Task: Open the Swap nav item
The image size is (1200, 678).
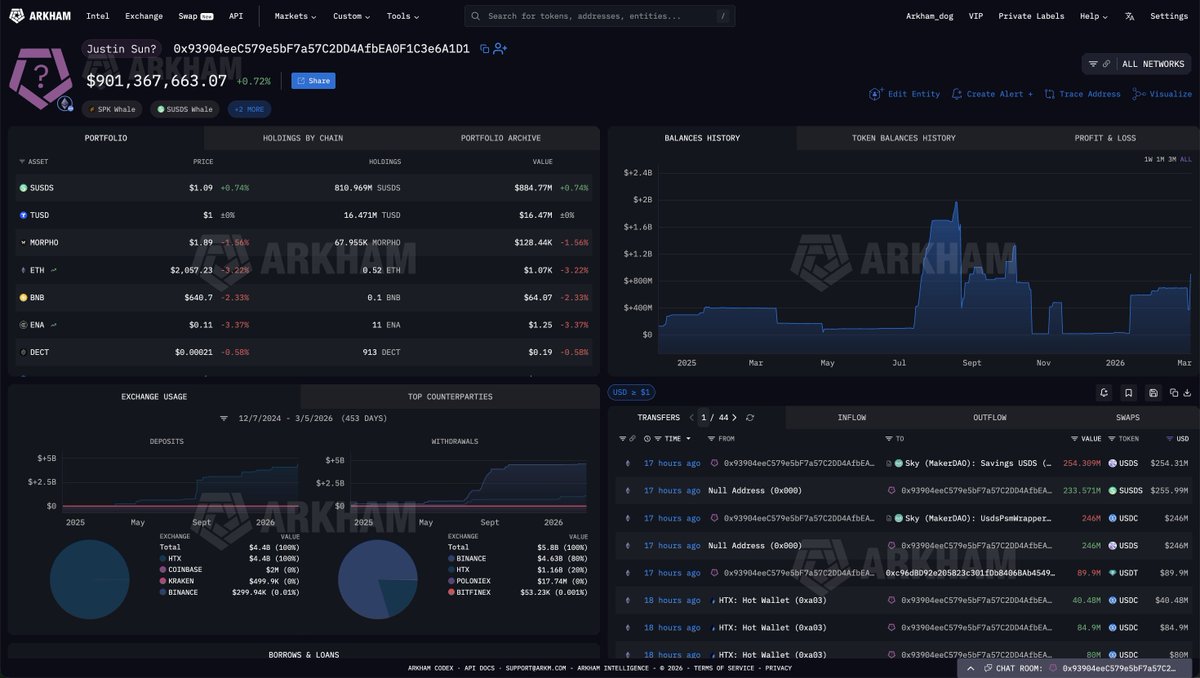Action: point(195,16)
